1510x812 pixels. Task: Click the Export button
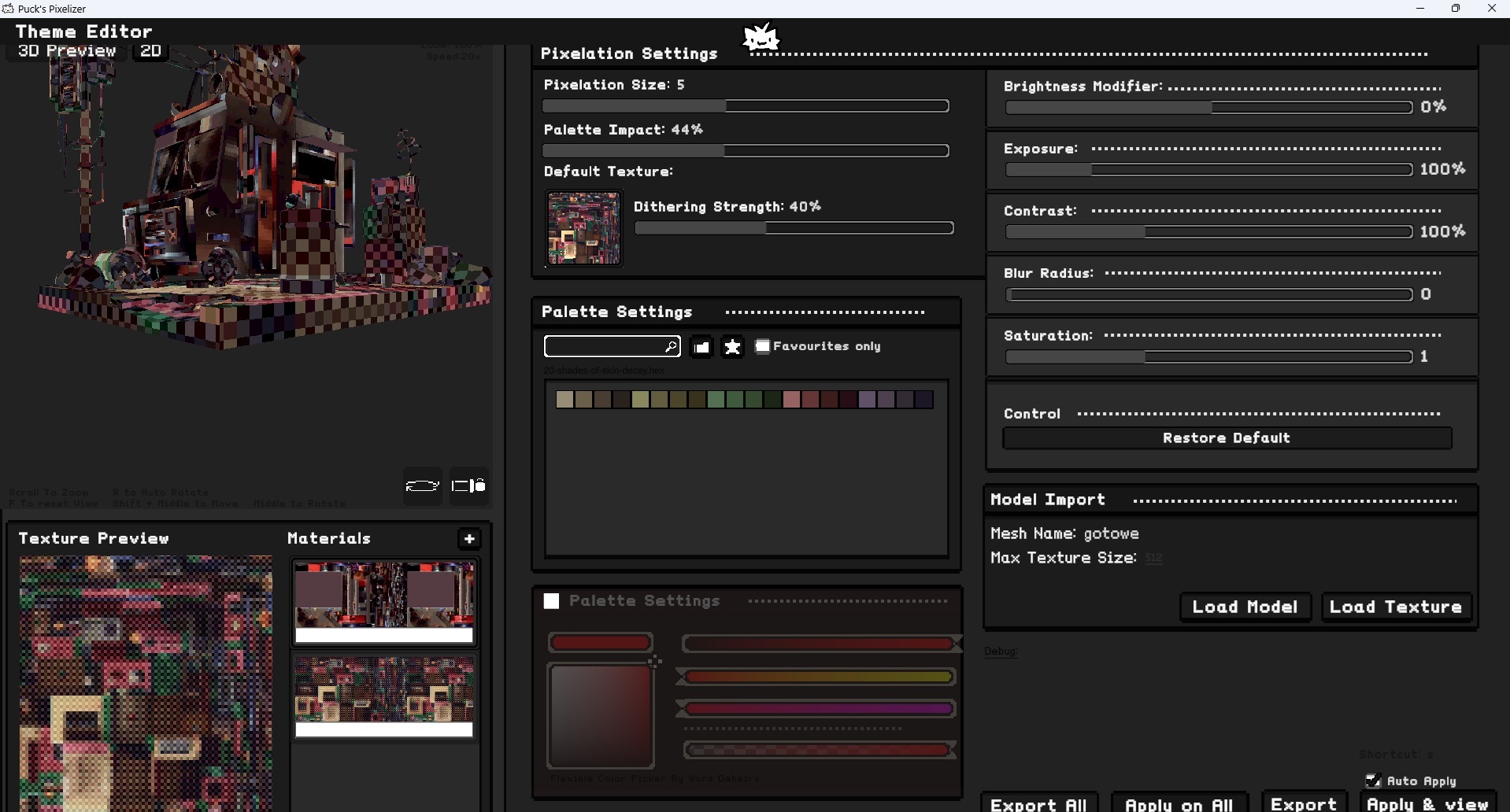click(1305, 803)
